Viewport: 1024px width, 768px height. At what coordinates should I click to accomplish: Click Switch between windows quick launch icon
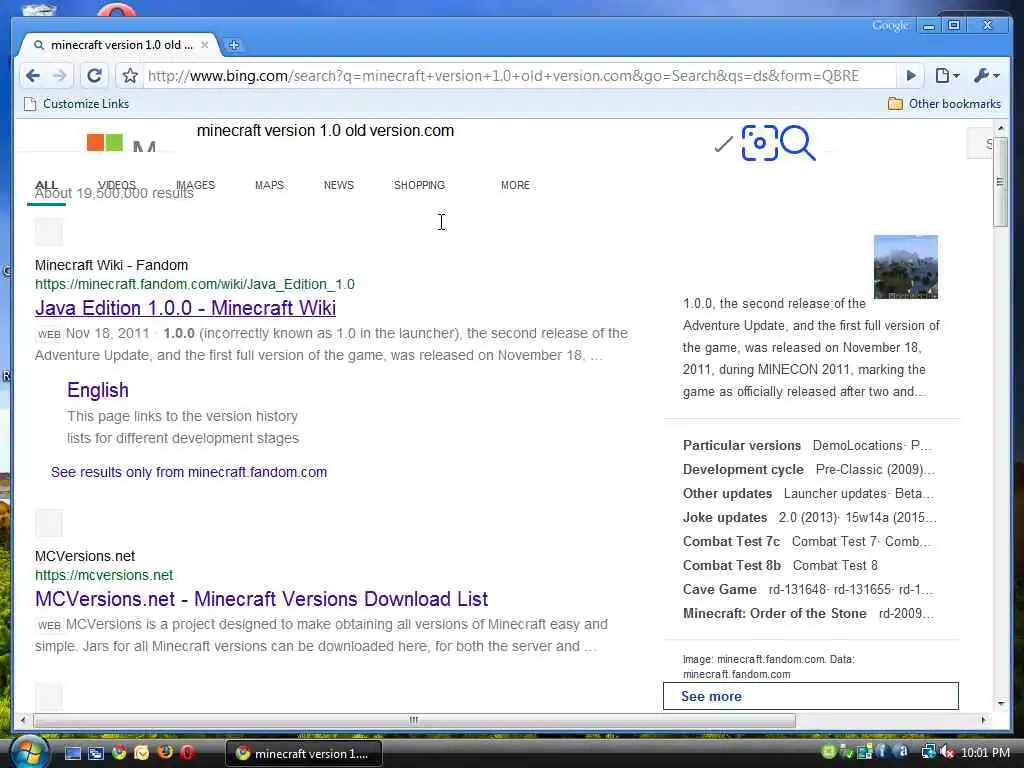[x=96, y=753]
